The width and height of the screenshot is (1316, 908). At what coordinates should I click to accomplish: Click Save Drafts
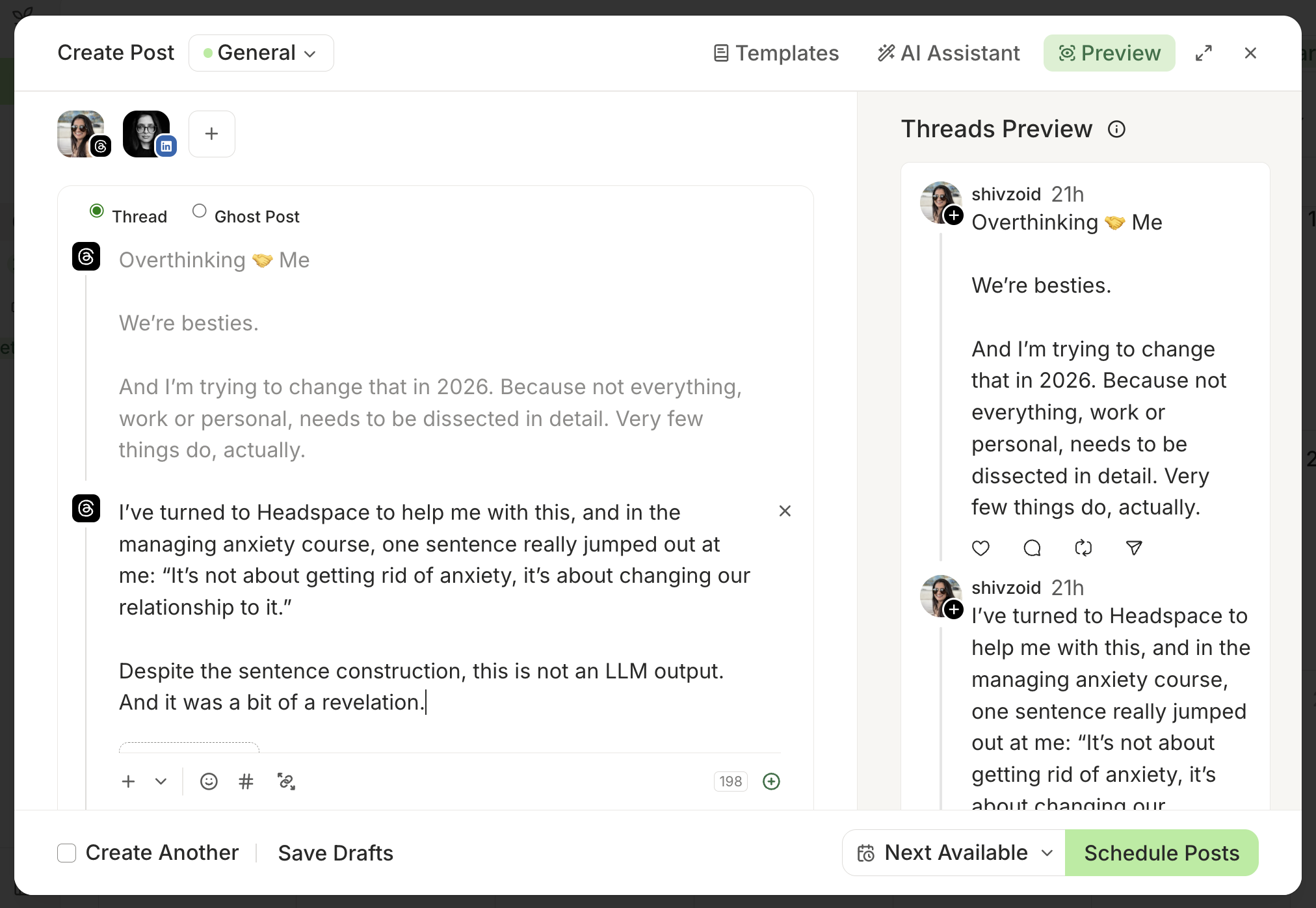coord(336,853)
